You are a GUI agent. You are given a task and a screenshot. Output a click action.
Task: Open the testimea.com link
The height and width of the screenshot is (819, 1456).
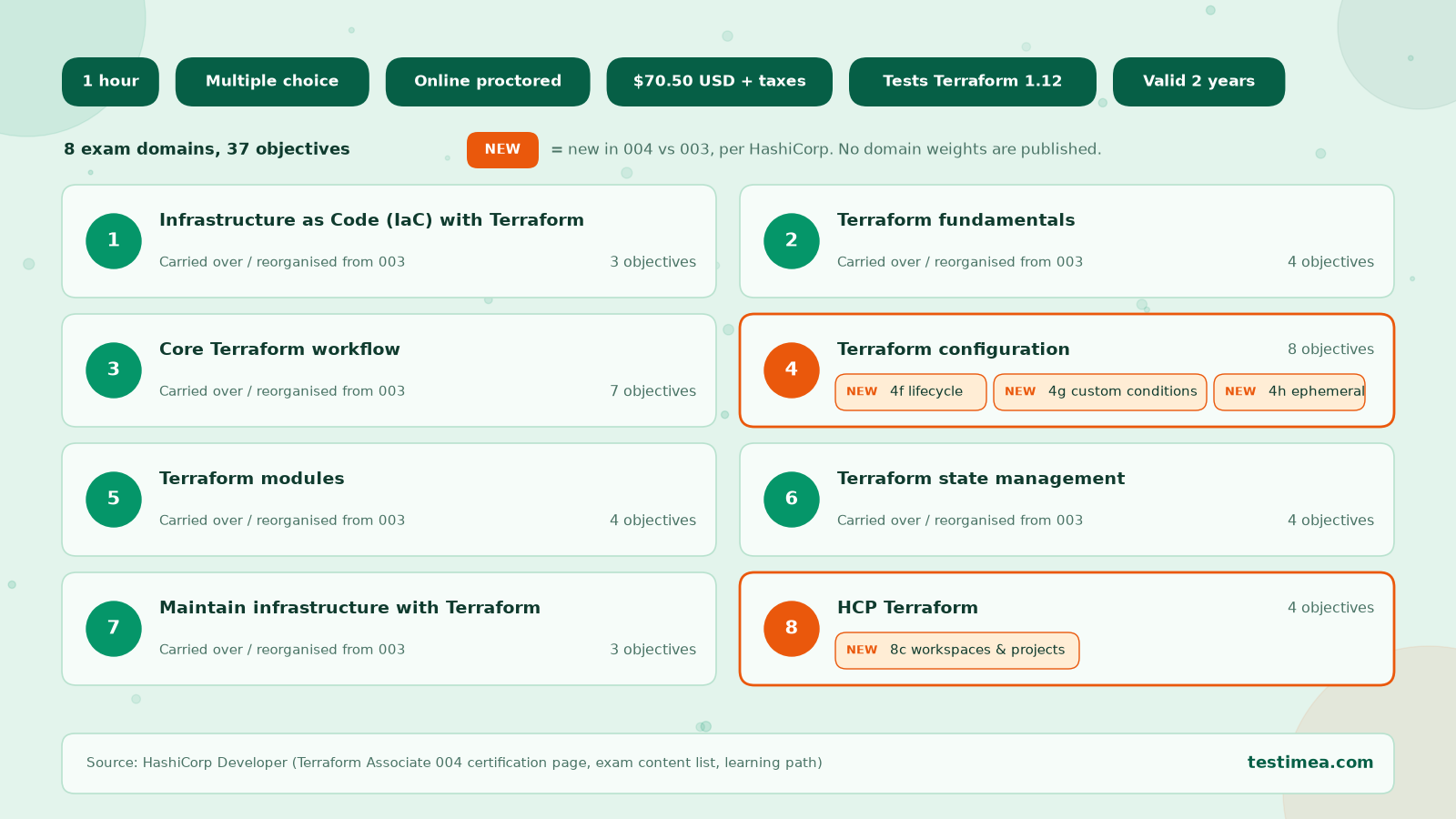[1310, 763]
